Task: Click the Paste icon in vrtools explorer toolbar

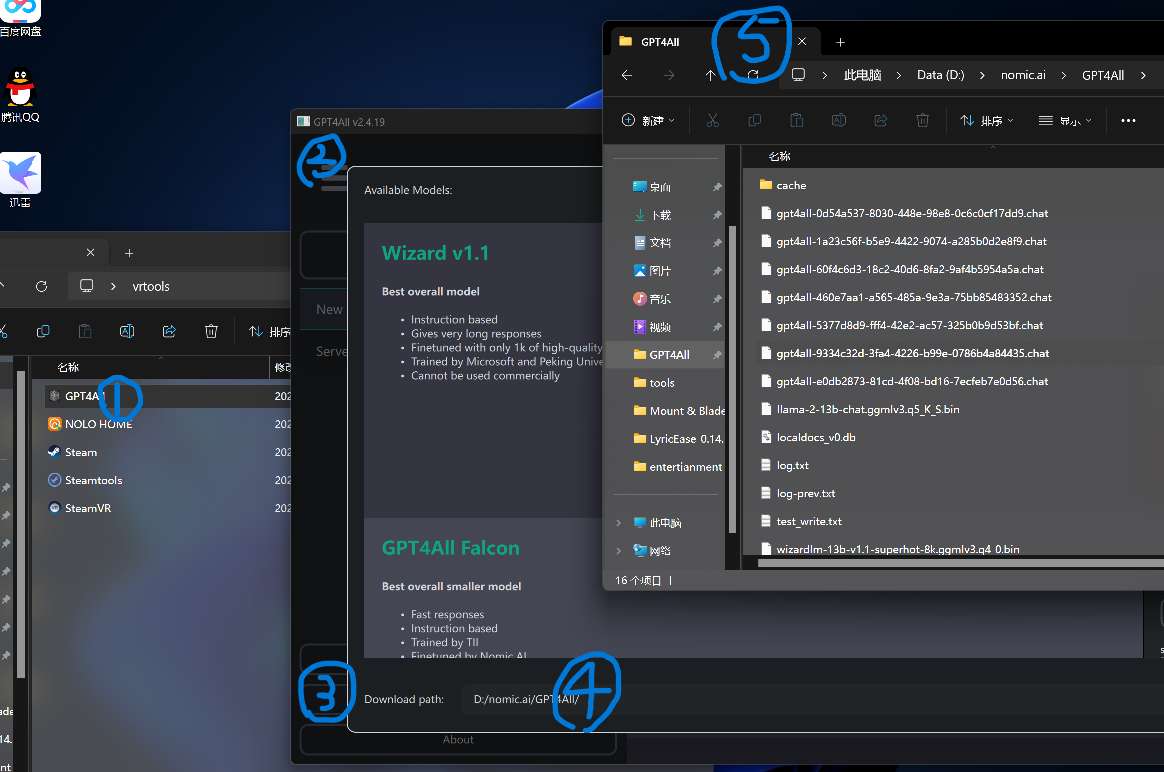Action: coord(85,331)
